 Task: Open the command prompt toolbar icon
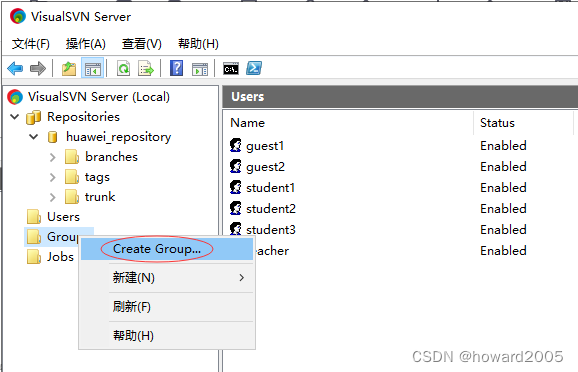point(231,69)
